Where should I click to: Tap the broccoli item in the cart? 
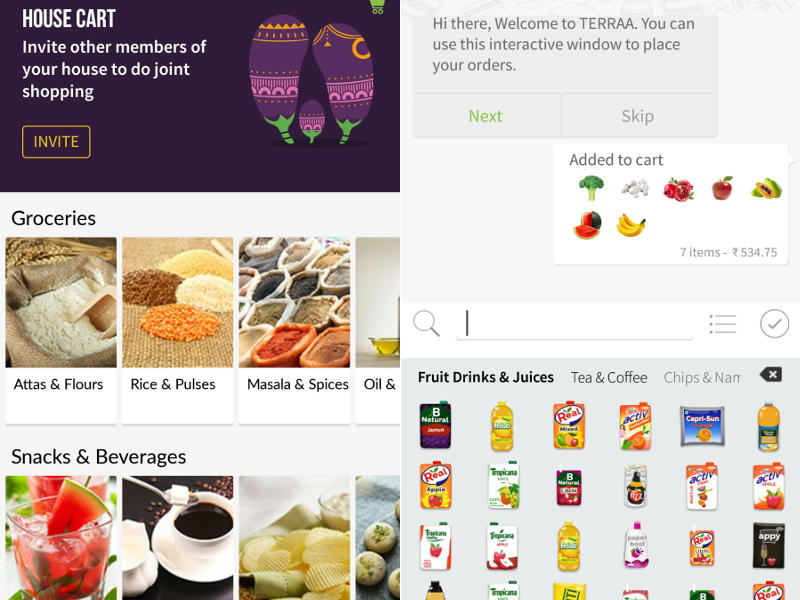coord(591,188)
